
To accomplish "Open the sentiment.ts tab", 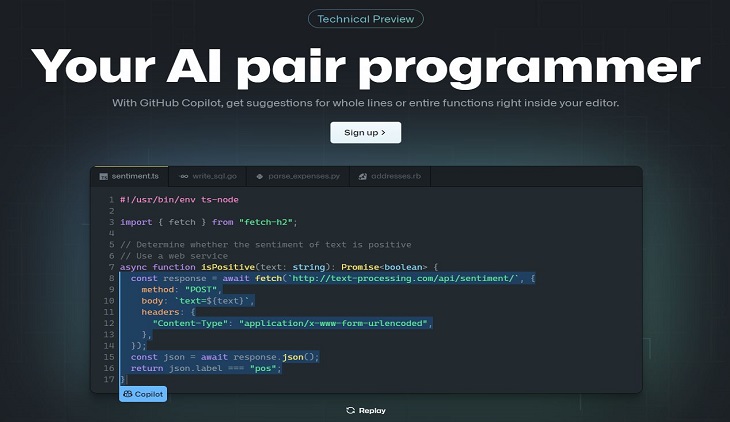I will tap(129, 176).
